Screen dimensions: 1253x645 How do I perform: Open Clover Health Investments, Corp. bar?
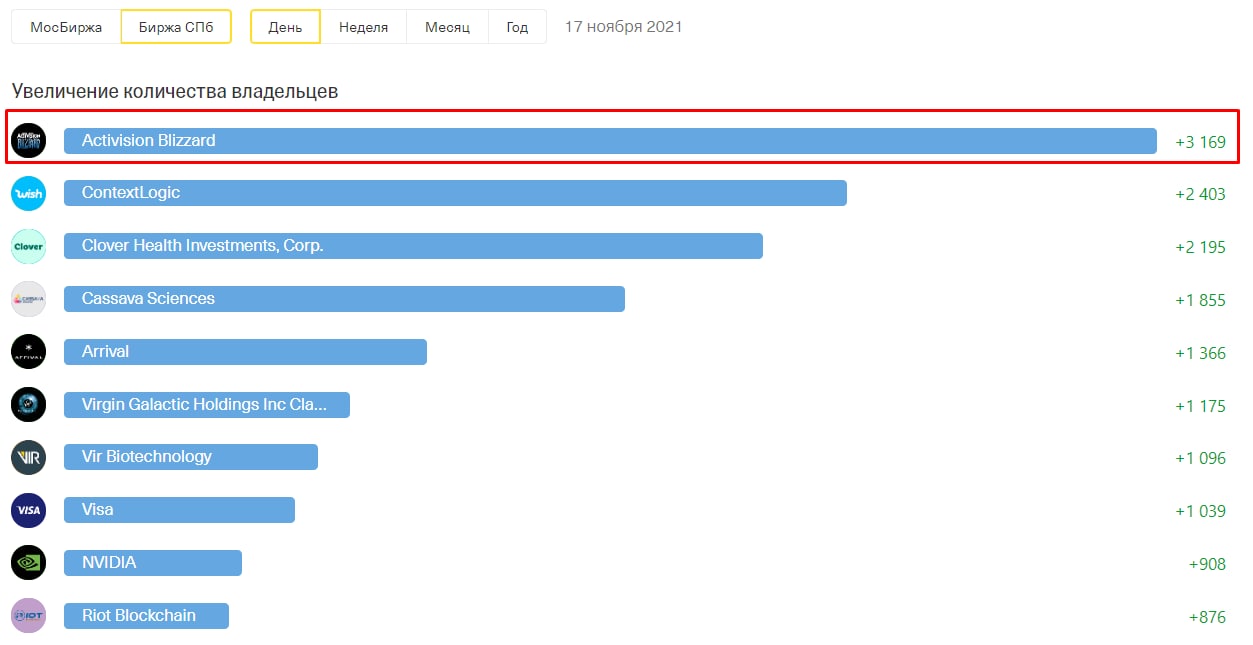coord(413,246)
